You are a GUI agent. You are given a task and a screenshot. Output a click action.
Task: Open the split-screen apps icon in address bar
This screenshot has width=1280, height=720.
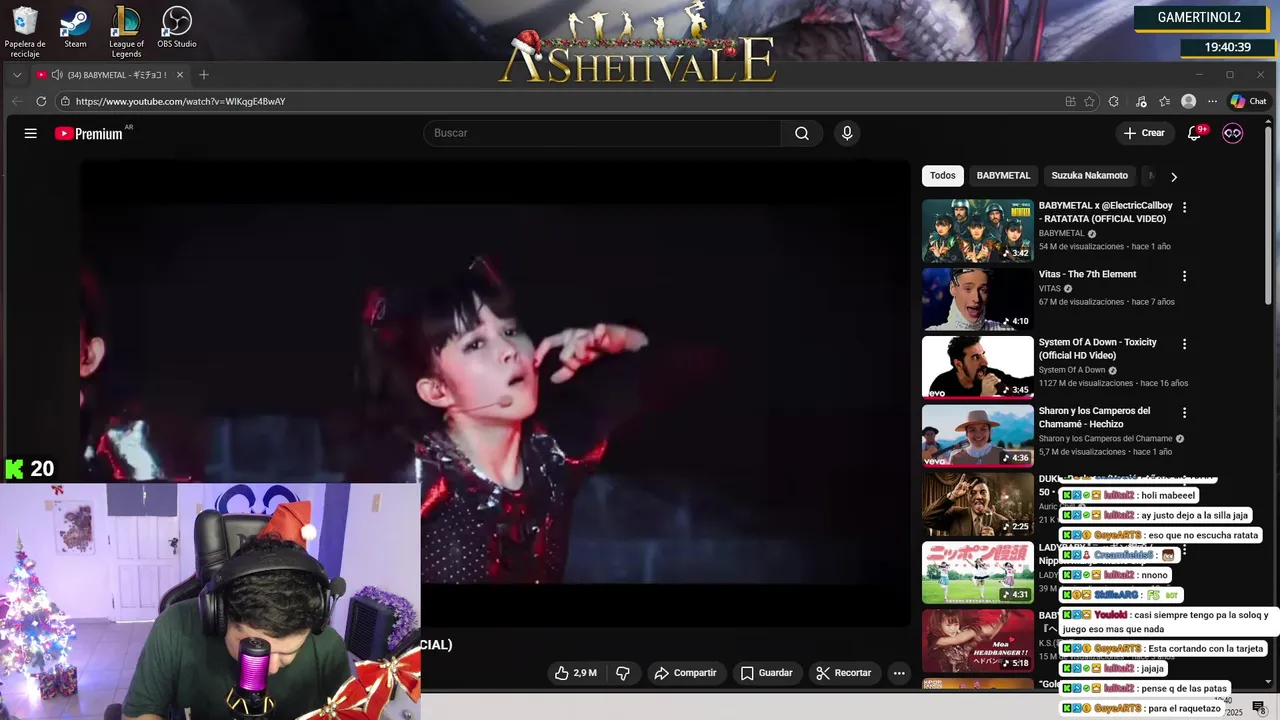pyautogui.click(x=1070, y=101)
